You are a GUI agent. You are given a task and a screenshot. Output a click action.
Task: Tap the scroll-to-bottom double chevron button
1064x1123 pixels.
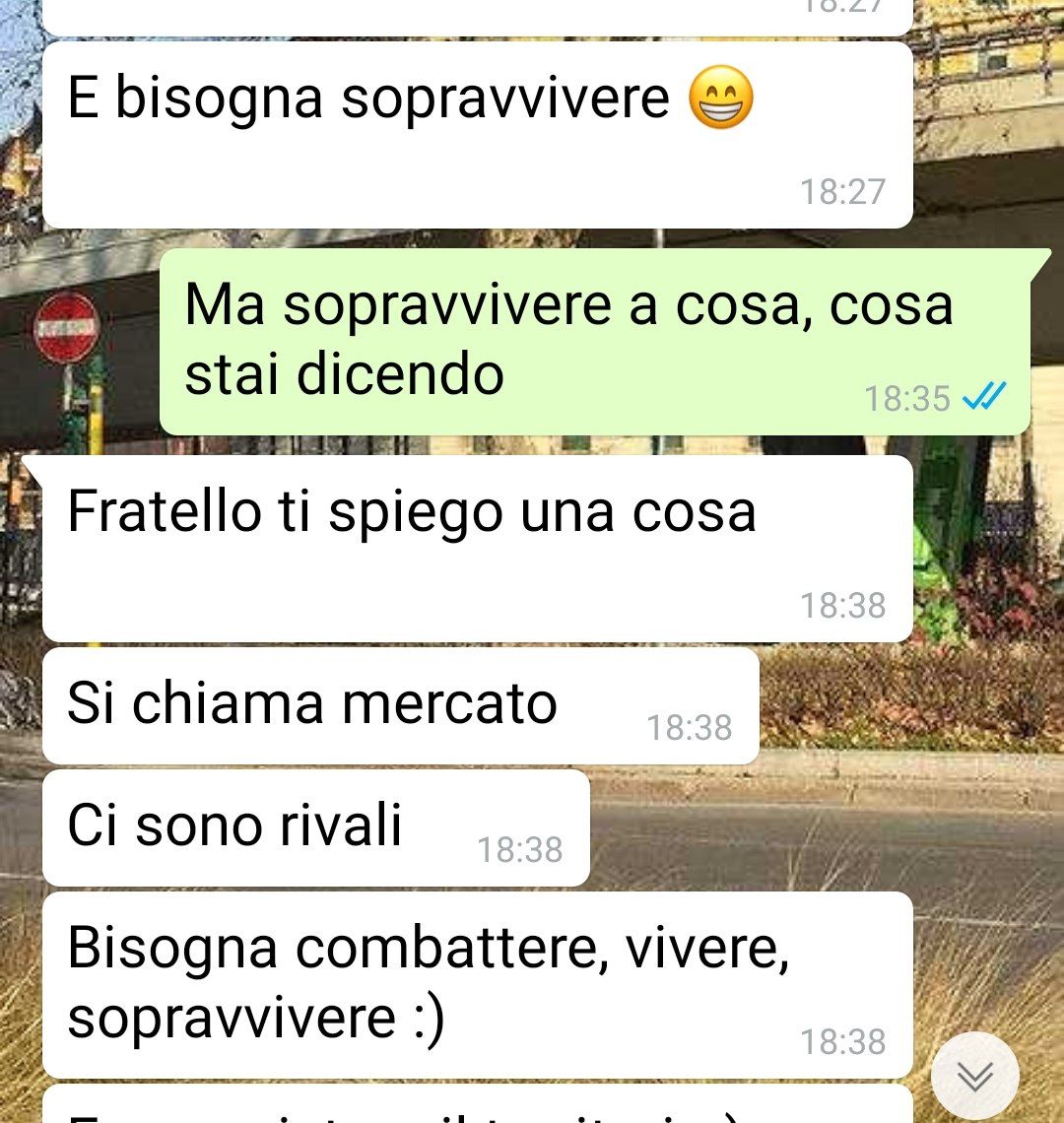tap(974, 1076)
